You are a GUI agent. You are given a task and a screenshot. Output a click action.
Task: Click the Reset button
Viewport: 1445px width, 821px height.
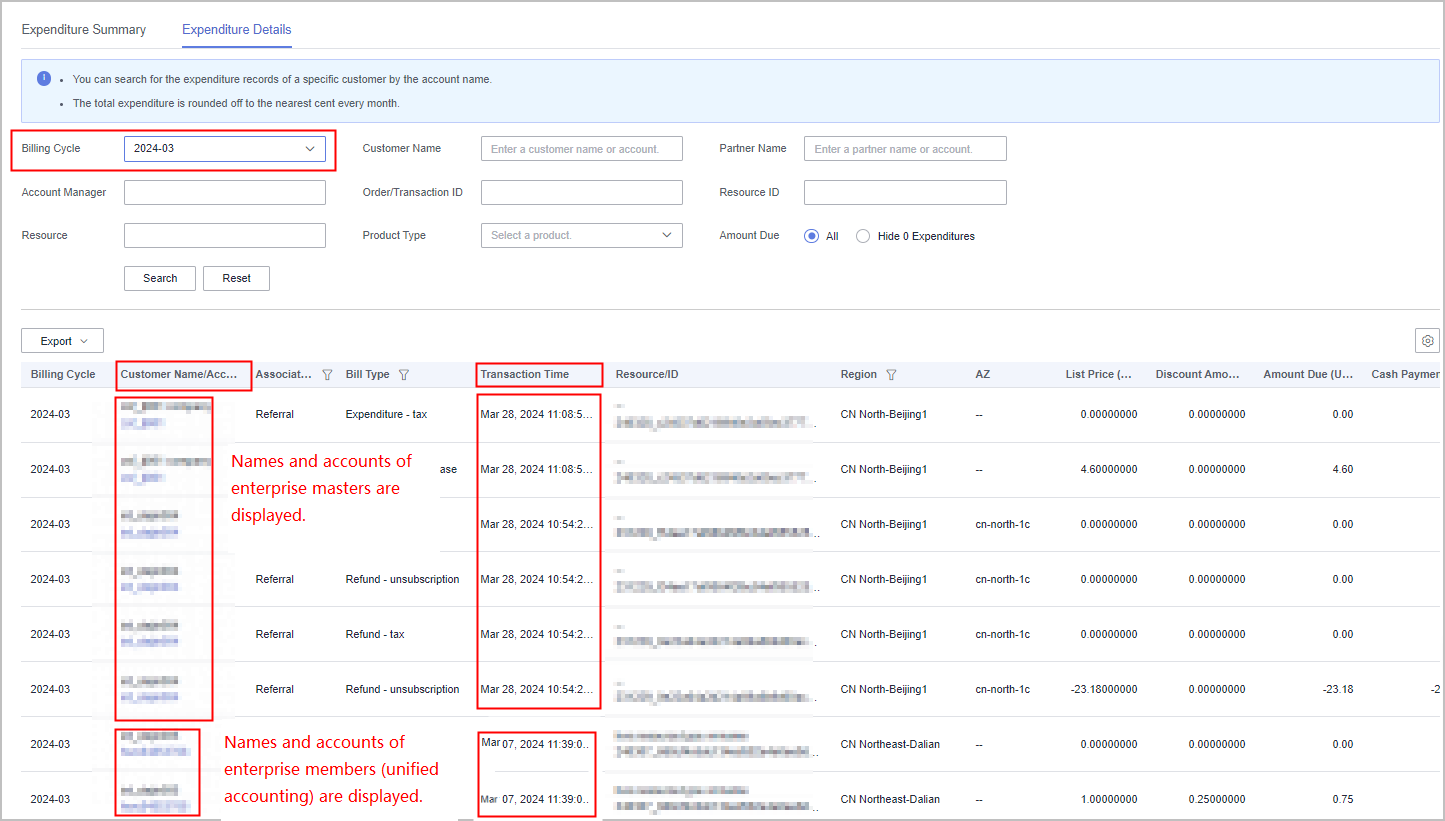click(x=236, y=278)
